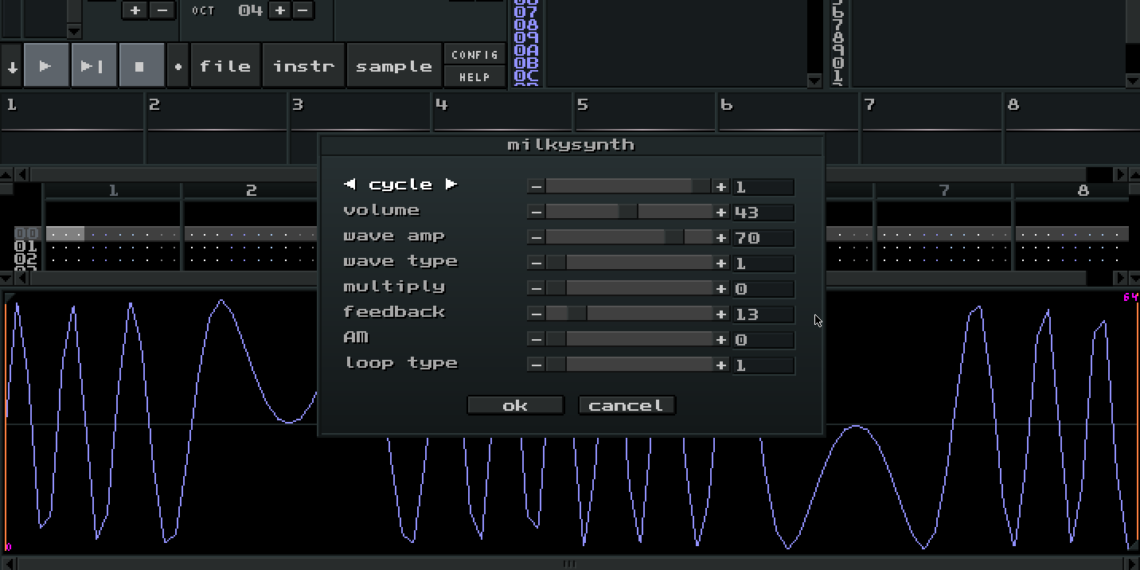Click the instrument list scroll down arrow
Image resolution: width=1140 pixels, height=570 pixels.
coord(814,81)
